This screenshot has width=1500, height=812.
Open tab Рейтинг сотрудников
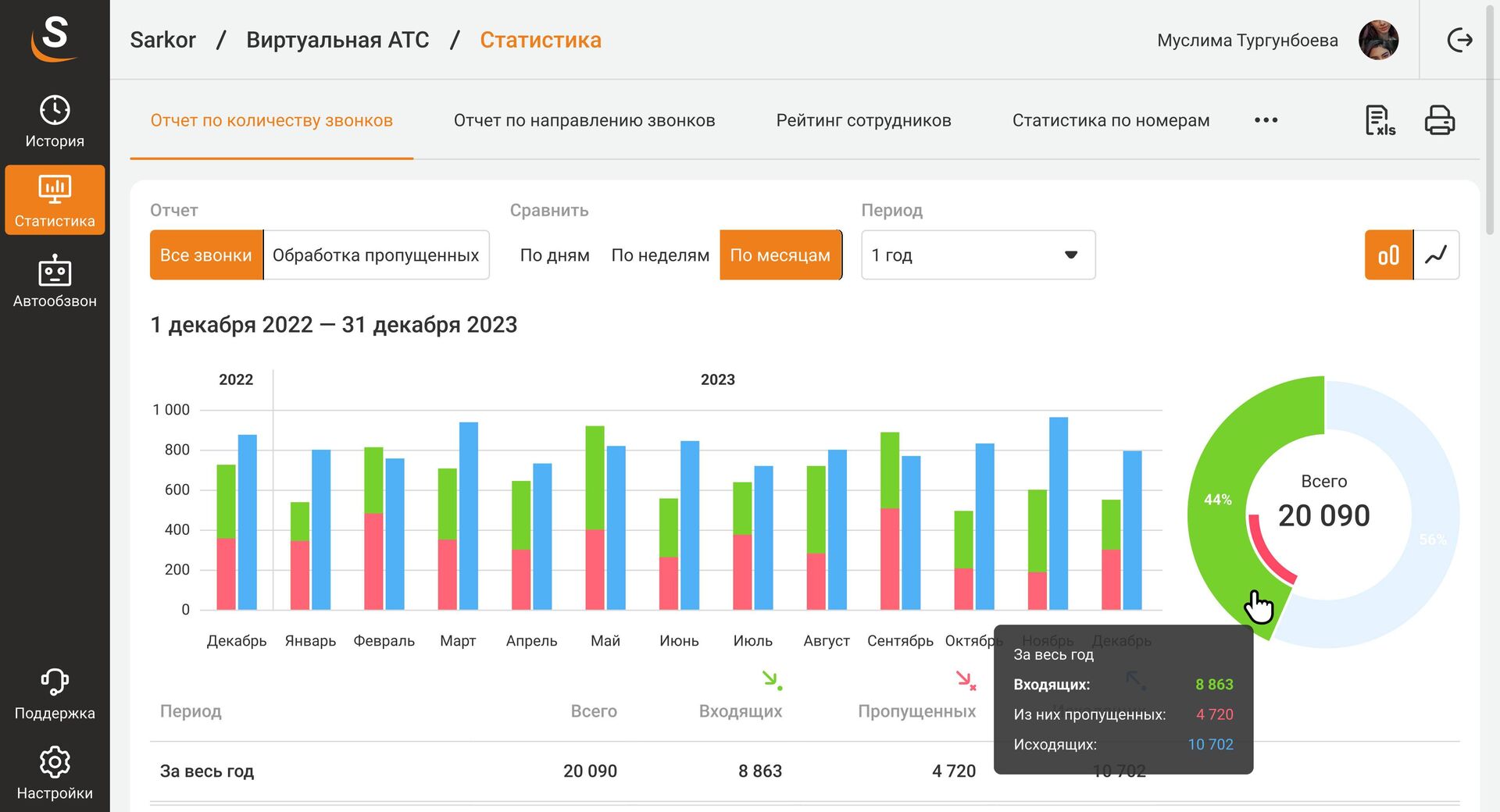863,120
